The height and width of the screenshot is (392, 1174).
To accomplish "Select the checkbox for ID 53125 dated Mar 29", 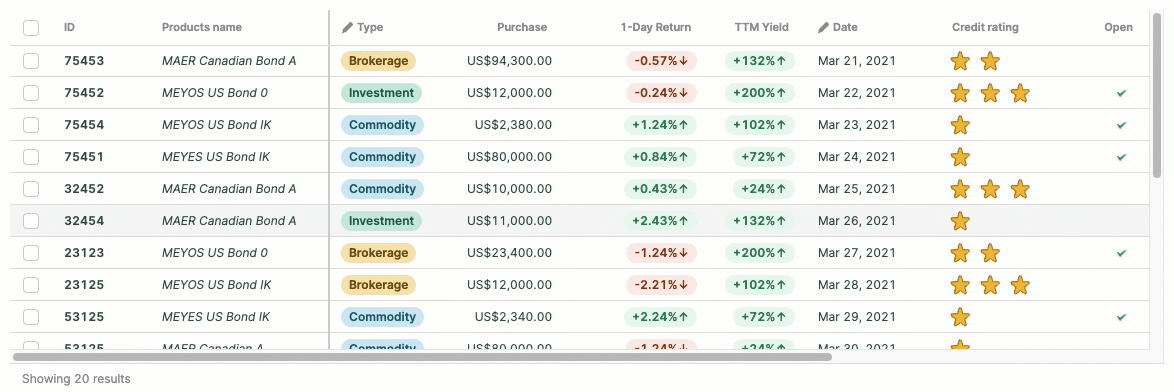I will coord(31,317).
